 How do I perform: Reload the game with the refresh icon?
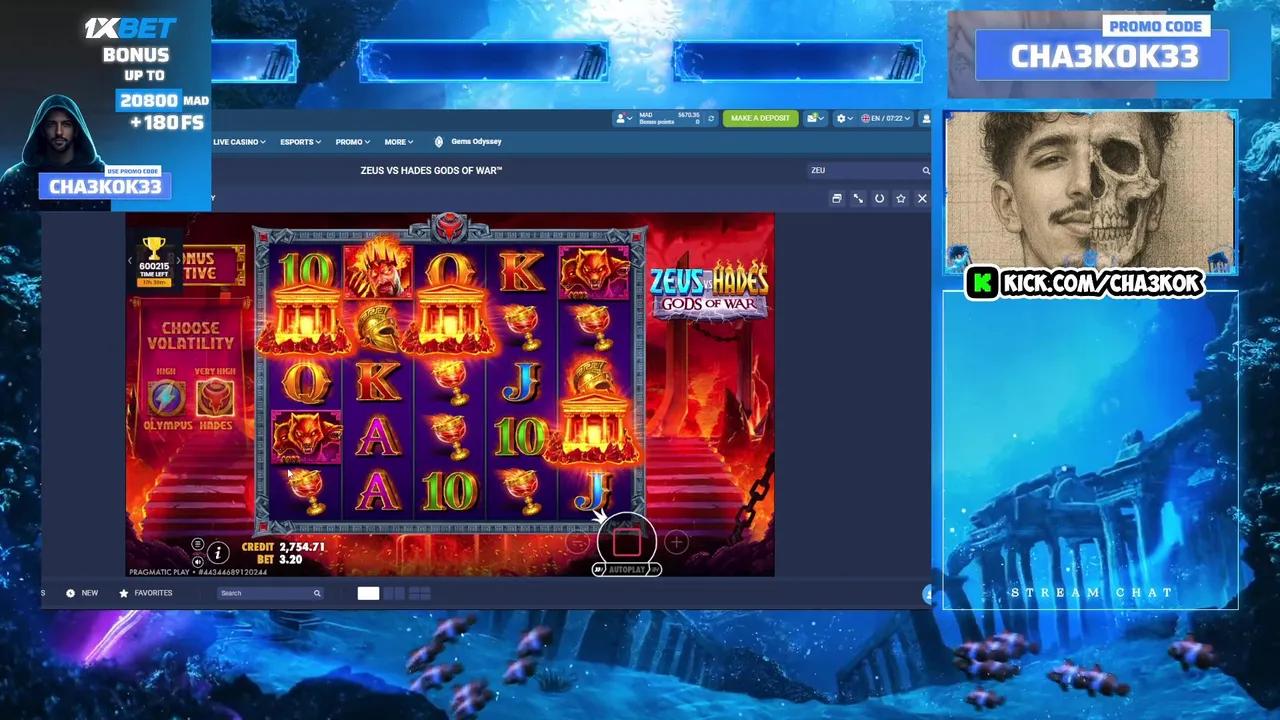(879, 198)
